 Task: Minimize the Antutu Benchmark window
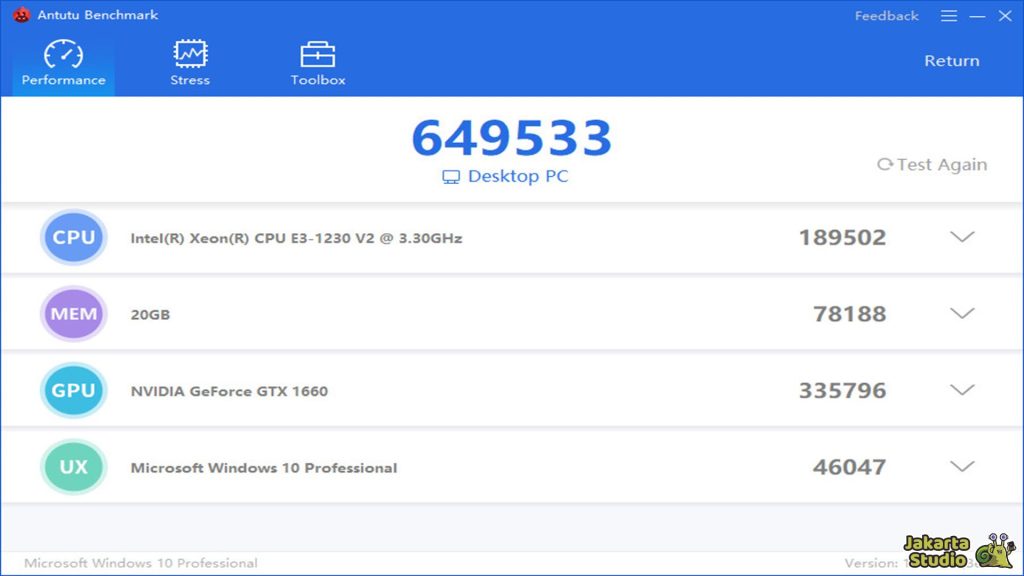(x=977, y=16)
